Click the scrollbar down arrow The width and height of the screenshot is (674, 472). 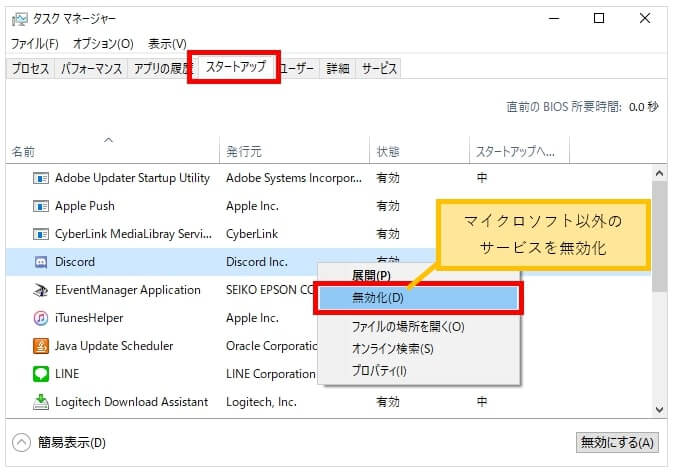click(x=659, y=410)
